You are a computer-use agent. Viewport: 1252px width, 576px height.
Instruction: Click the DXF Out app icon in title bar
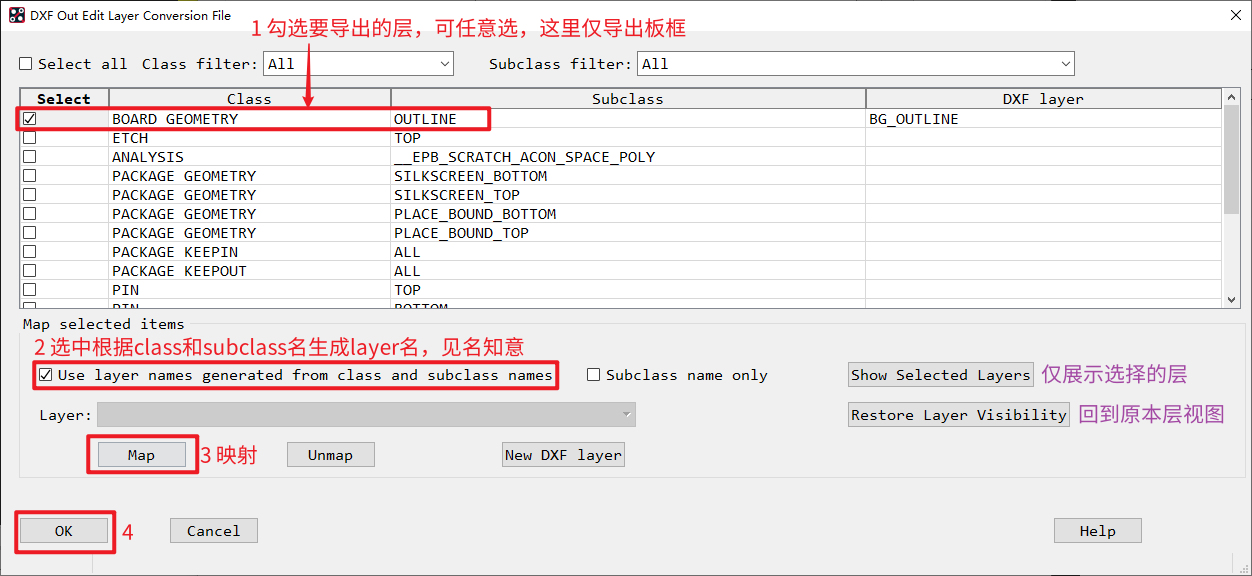click(x=16, y=15)
